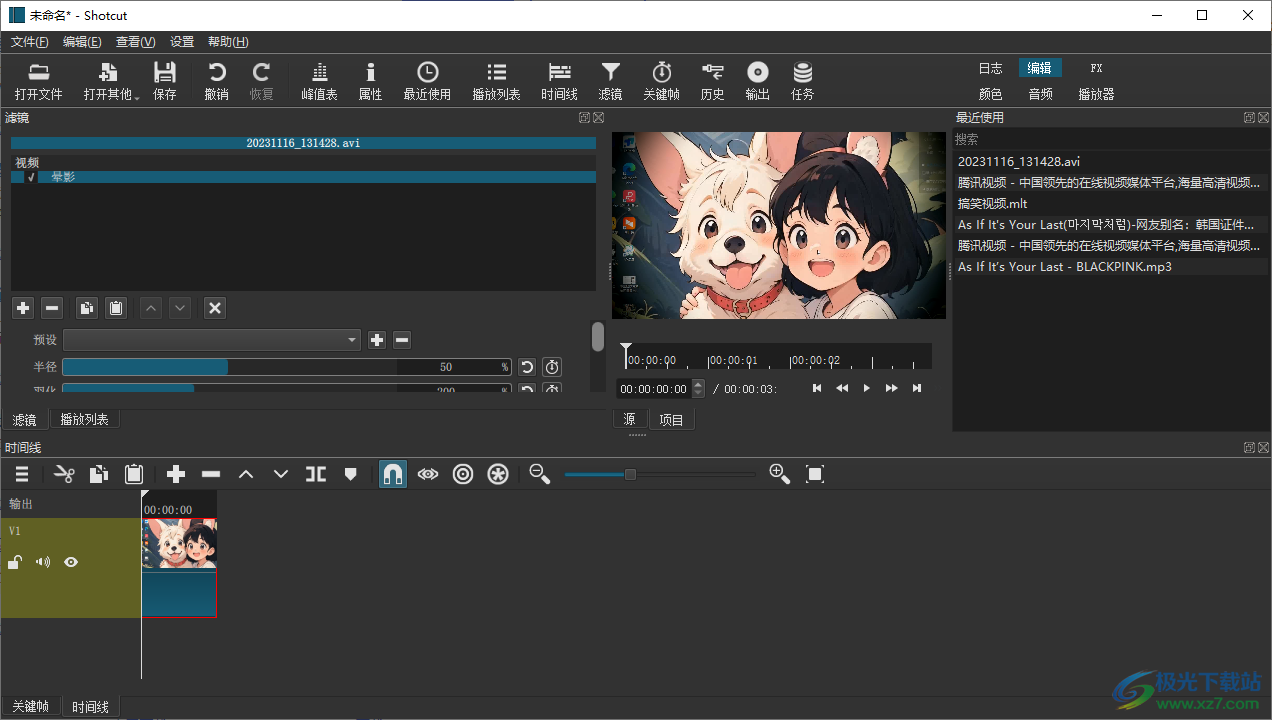Reset Radius parameter to default
1272x720 pixels.
click(527, 367)
